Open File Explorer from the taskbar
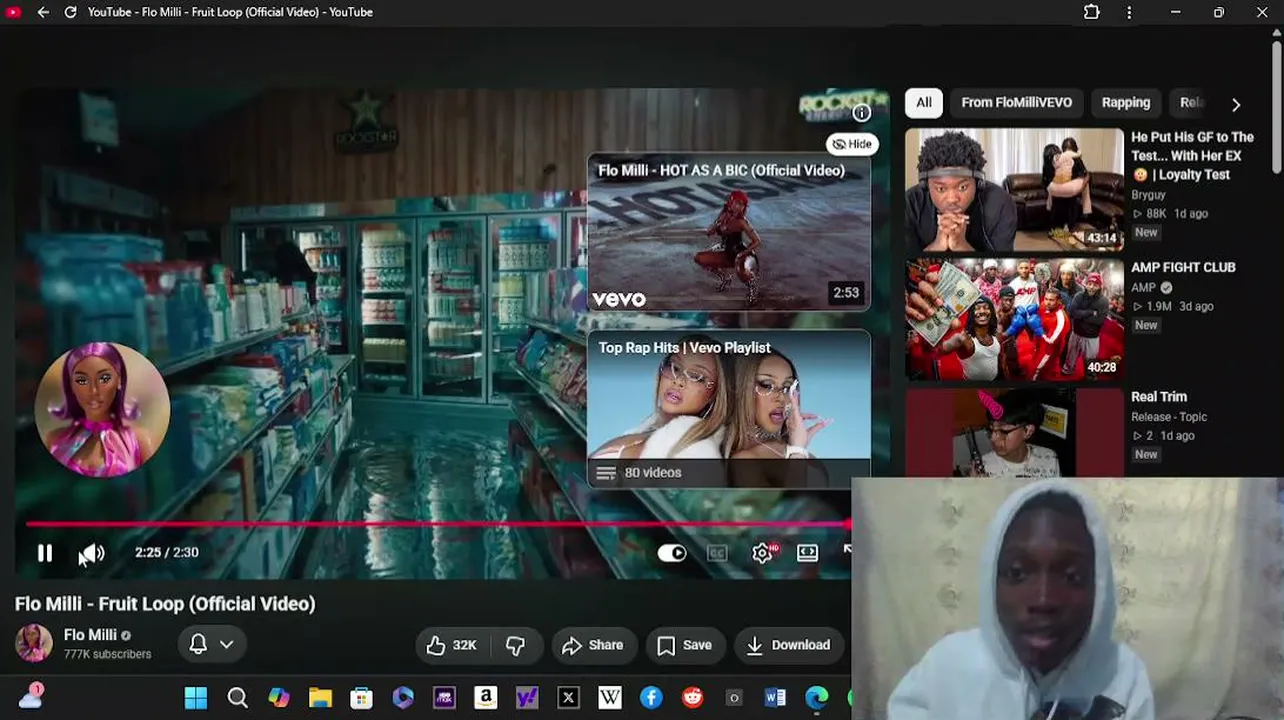Screen dimensions: 1284x720 coord(320,698)
